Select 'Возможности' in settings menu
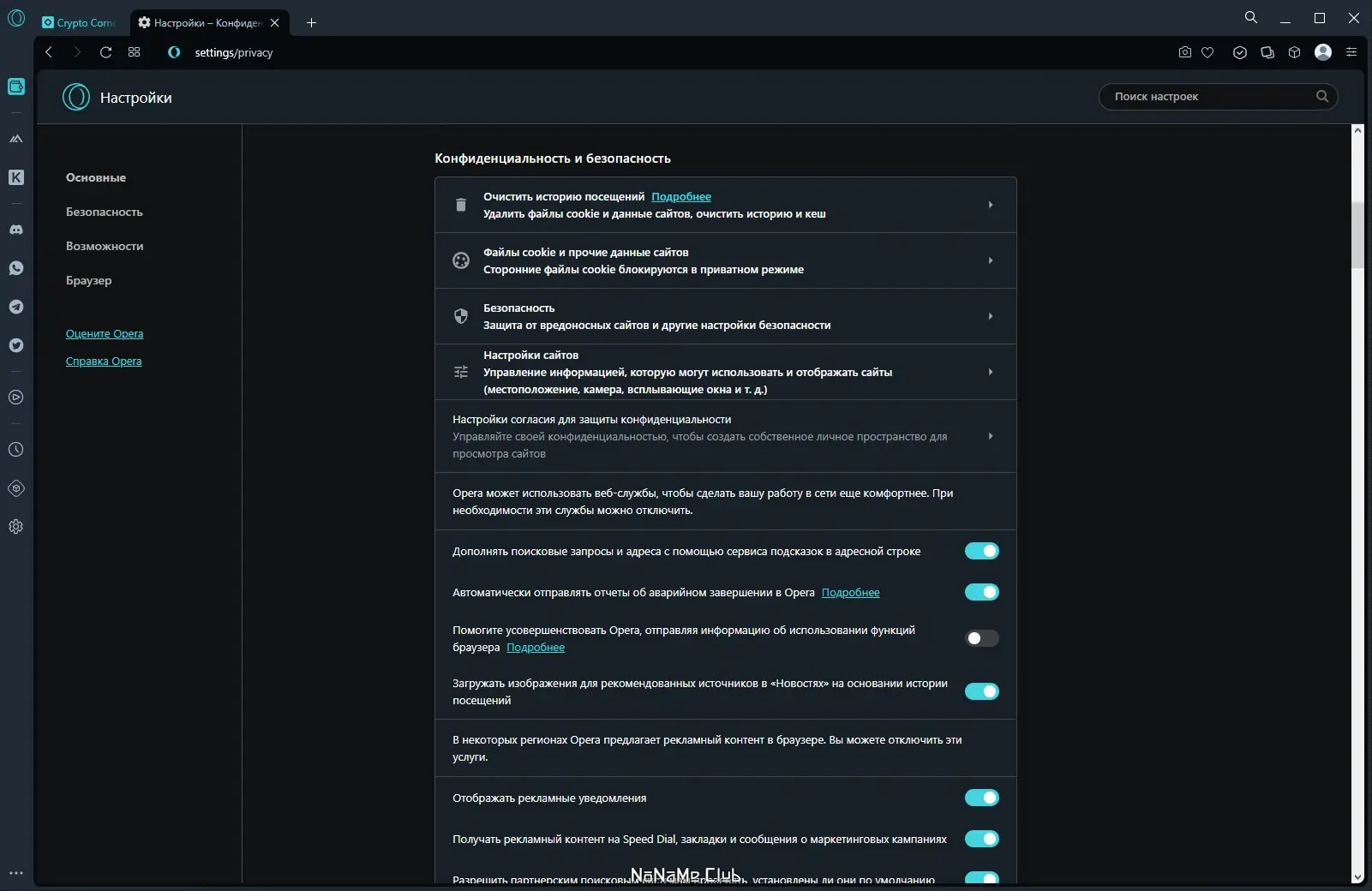The image size is (1372, 891). click(105, 246)
